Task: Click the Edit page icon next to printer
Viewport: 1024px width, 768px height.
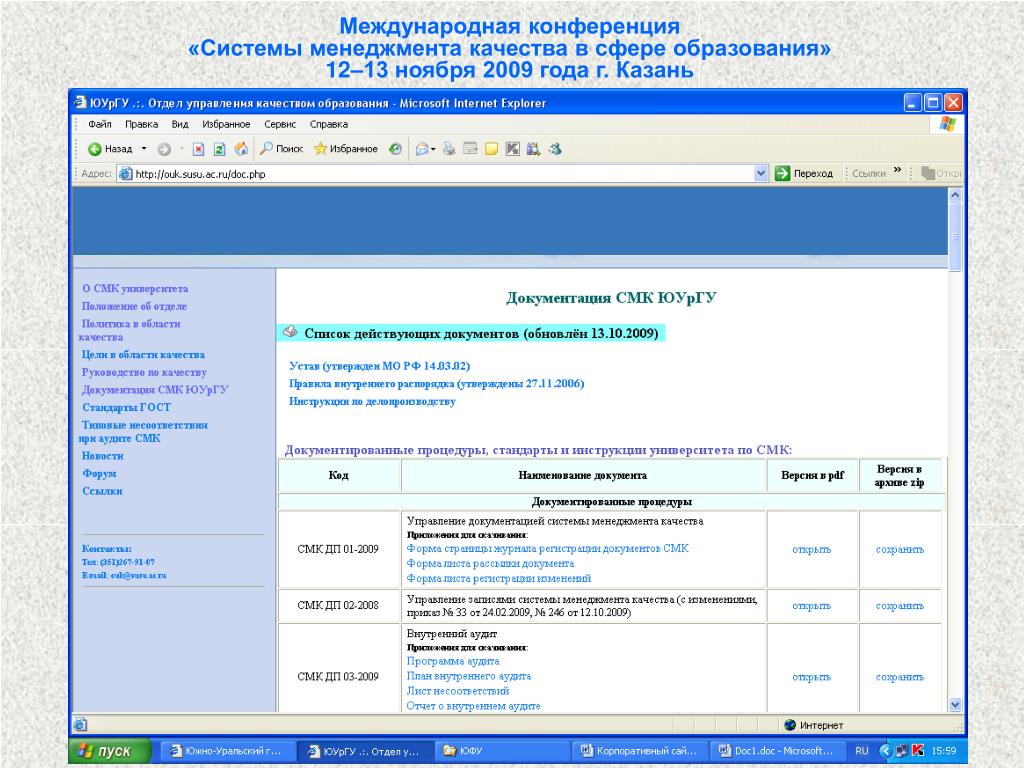Action: click(470, 149)
